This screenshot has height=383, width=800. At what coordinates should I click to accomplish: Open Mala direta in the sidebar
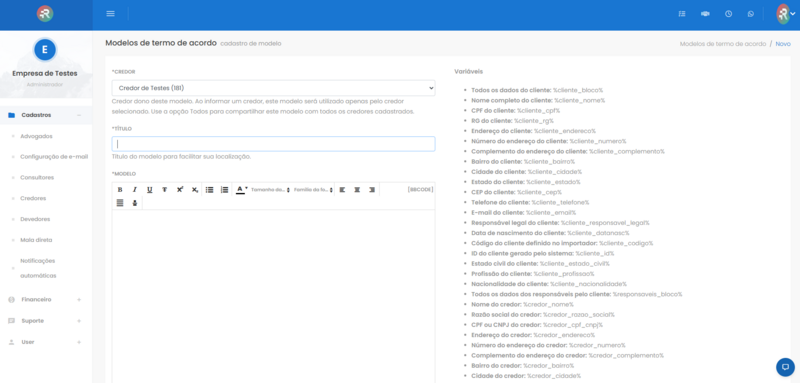click(x=36, y=240)
